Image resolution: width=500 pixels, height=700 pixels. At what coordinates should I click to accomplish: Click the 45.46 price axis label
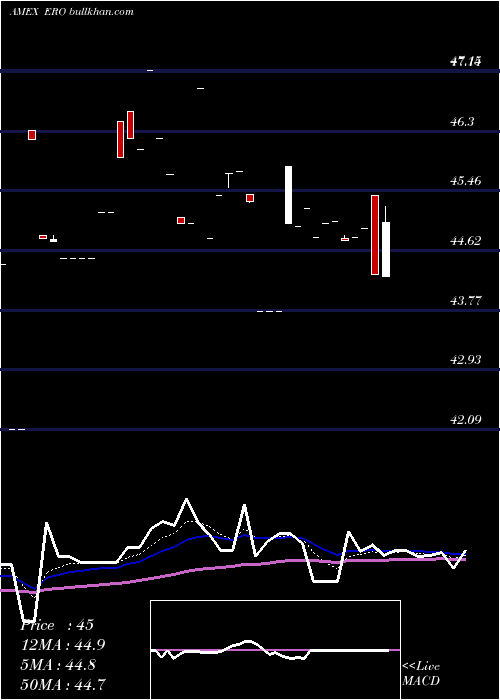466,181
